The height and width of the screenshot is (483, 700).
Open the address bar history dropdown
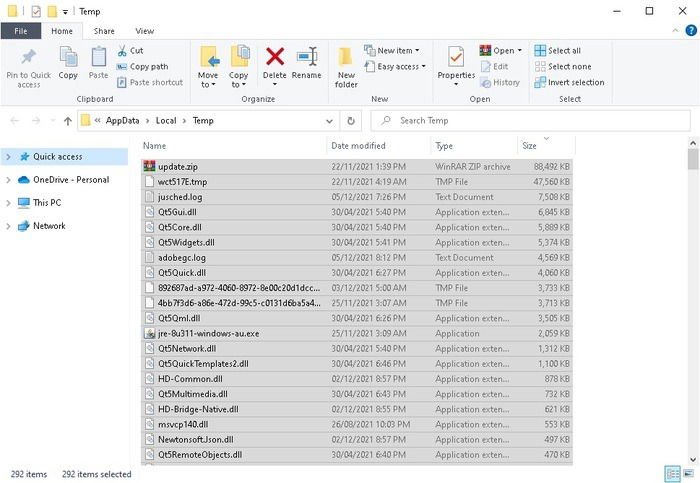(x=329, y=121)
